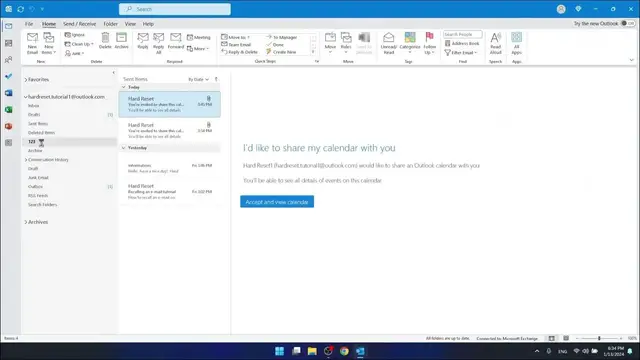Click the Follow Up flag icon
This screenshot has width=640, height=360.
(x=429, y=37)
